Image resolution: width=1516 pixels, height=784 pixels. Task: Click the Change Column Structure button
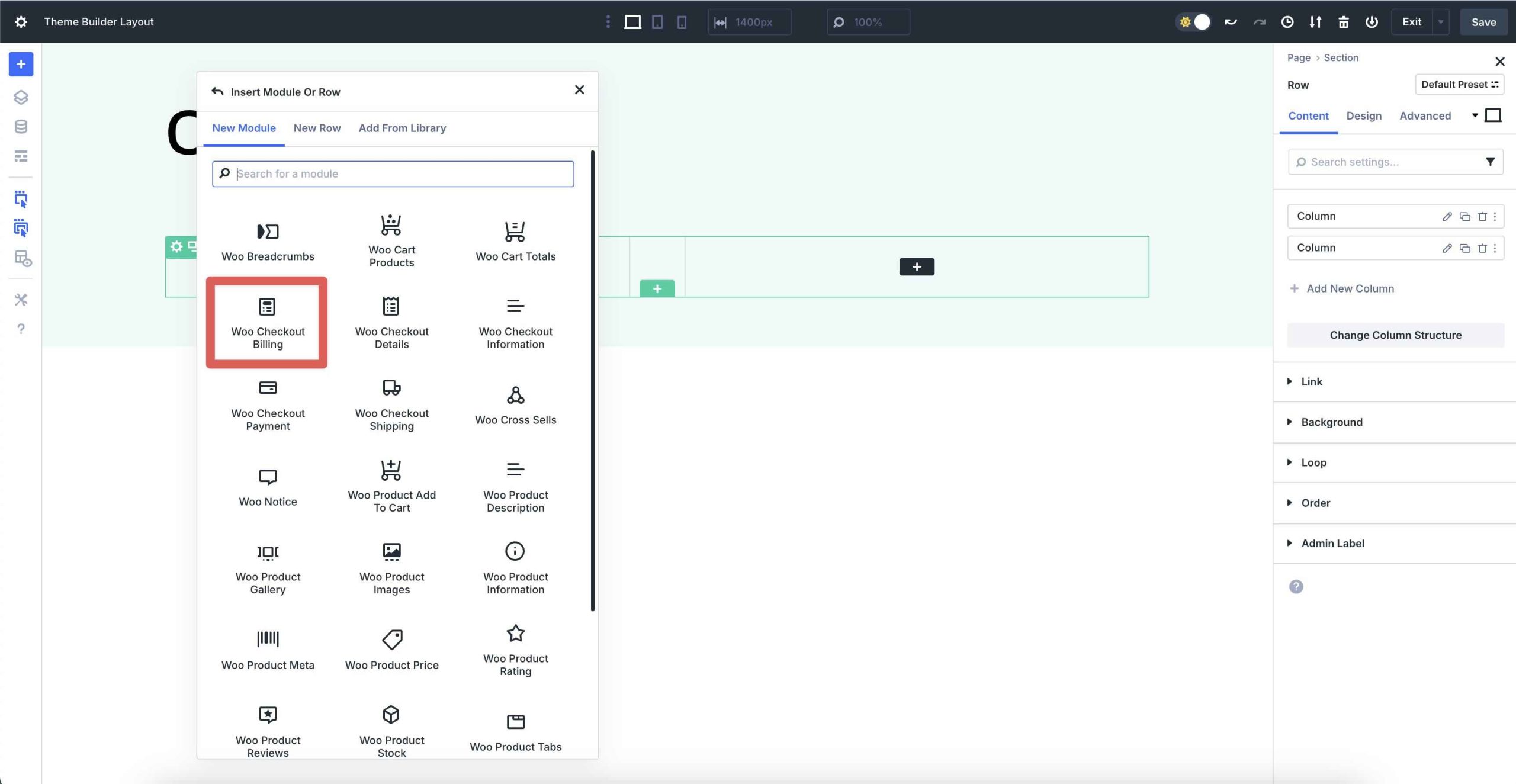point(1395,335)
